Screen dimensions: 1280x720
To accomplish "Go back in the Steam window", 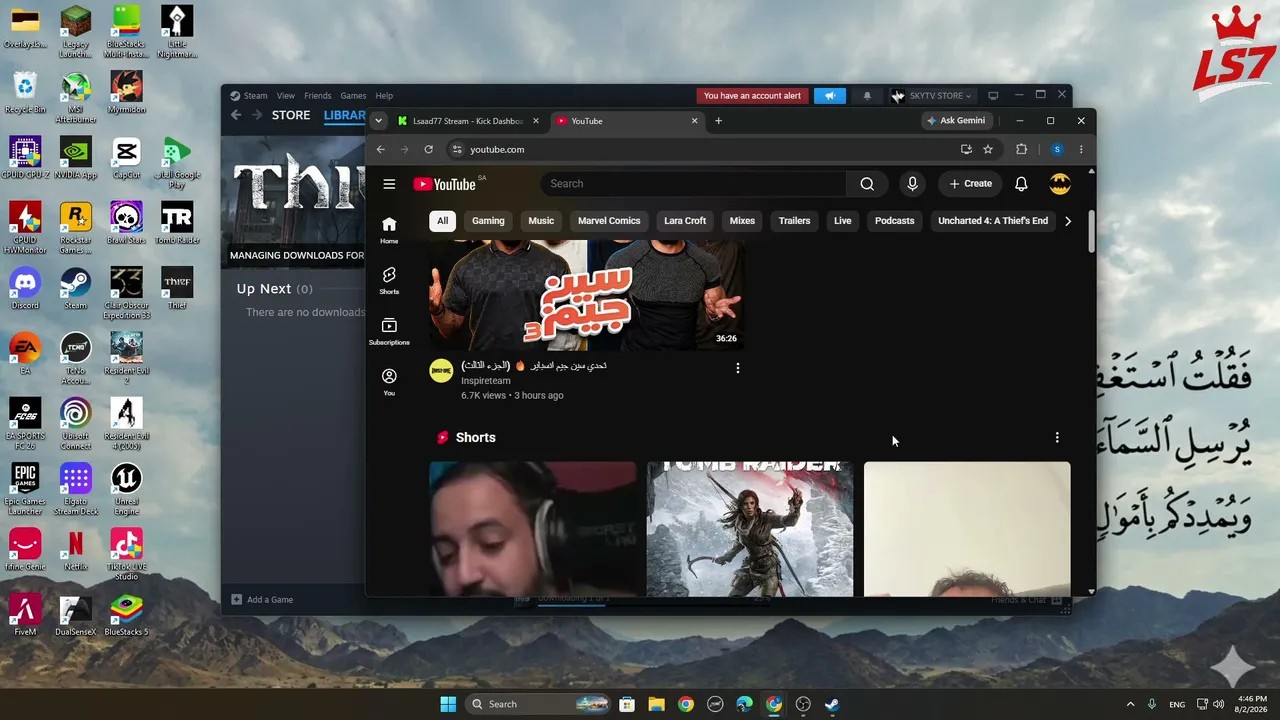I will coord(236,115).
